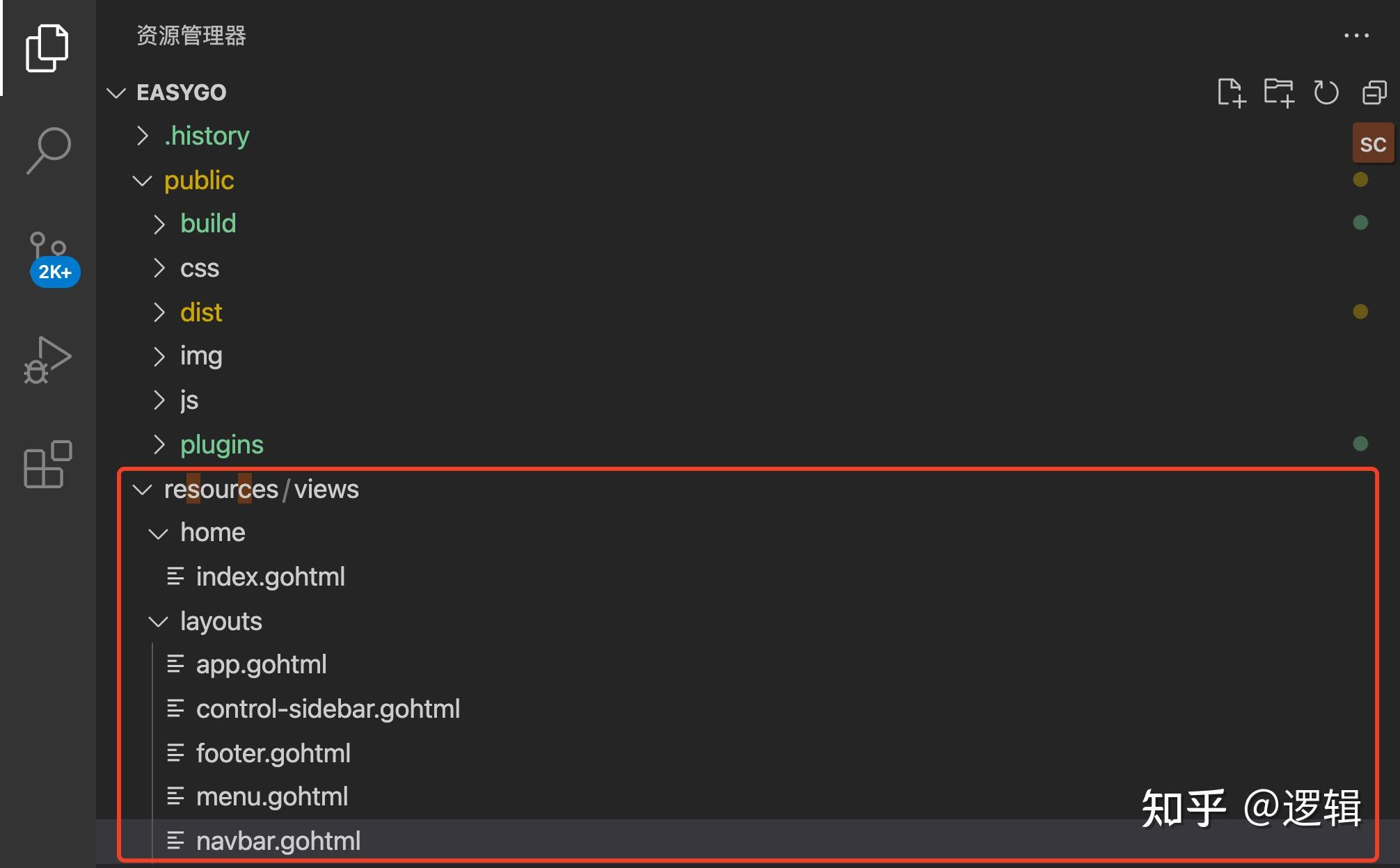This screenshot has width=1400, height=868.
Task: Select navbar.gohtml in the file tree
Action: tap(278, 842)
